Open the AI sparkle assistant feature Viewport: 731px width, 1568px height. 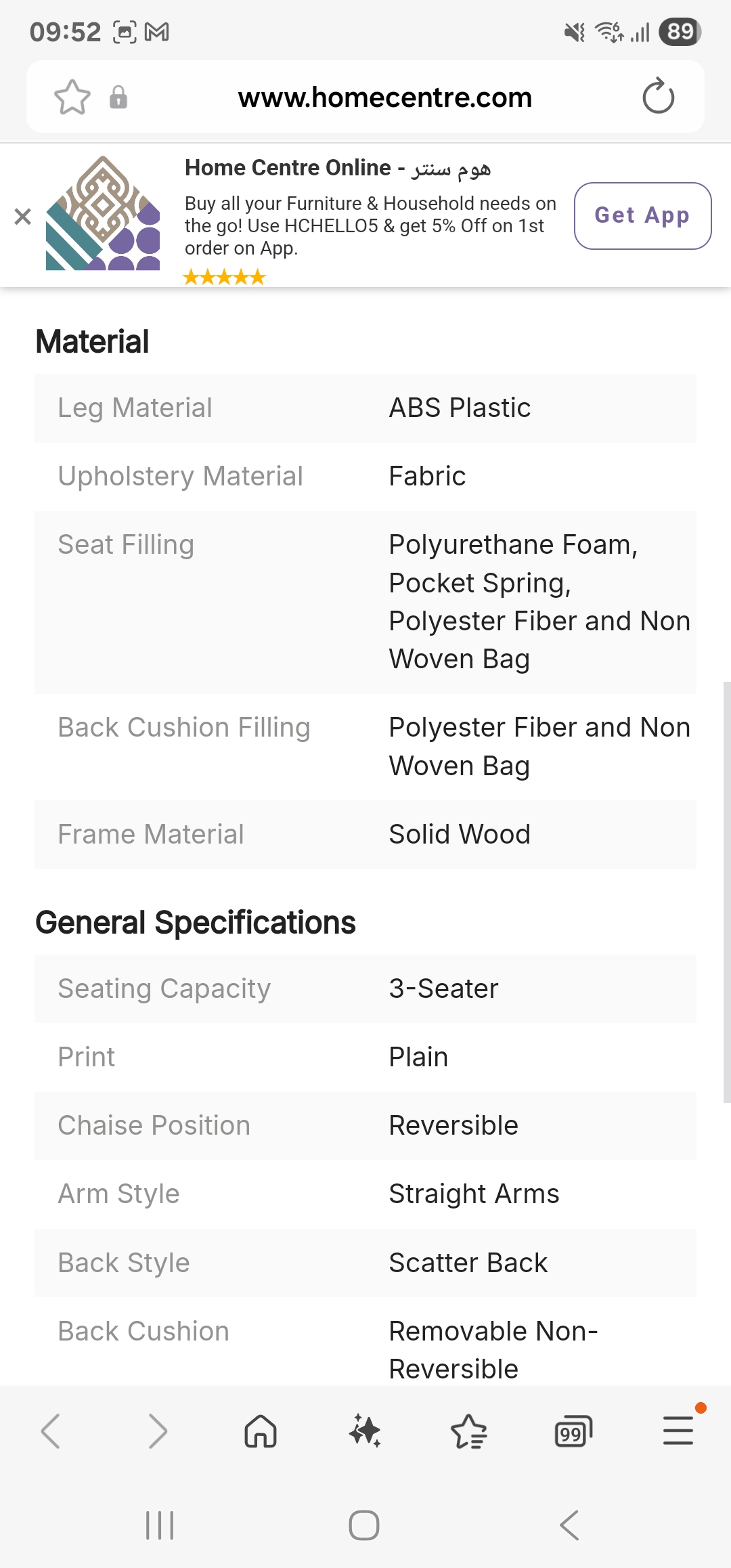click(365, 1431)
